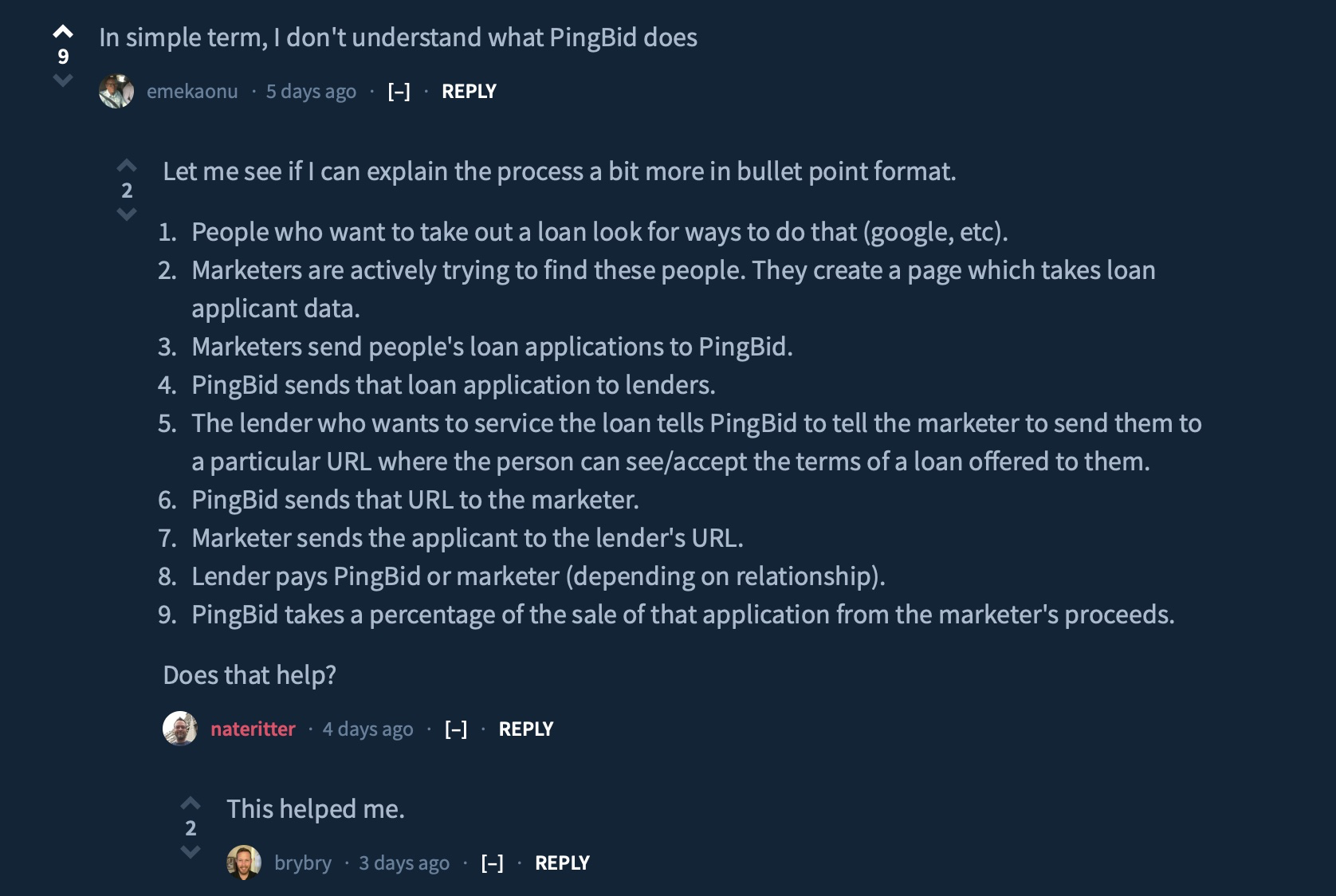Click brybry's profile avatar
Screen dimensions: 1336x896
(244, 863)
